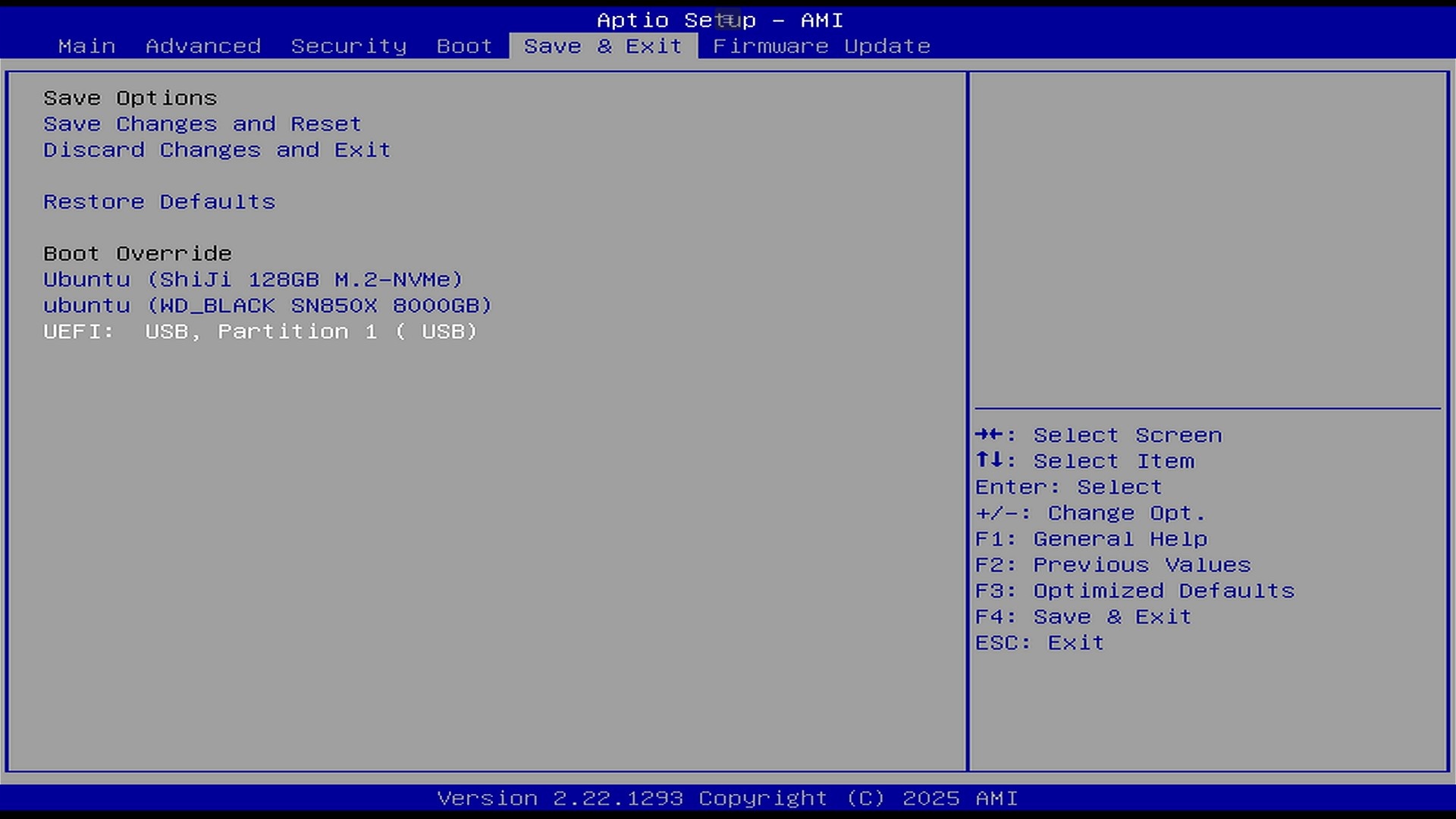The width and height of the screenshot is (1456, 819).
Task: Click the left-right arrows Select Screen hint
Action: click(1098, 435)
